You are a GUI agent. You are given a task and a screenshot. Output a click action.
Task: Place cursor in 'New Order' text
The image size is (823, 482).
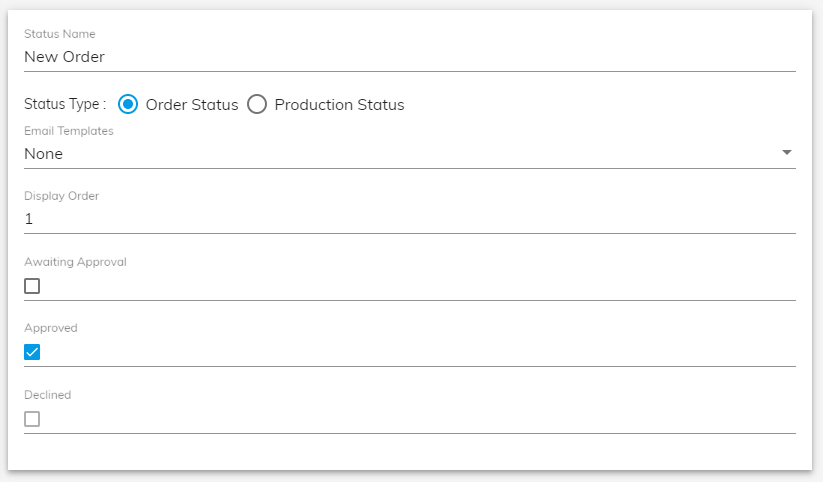[65, 57]
